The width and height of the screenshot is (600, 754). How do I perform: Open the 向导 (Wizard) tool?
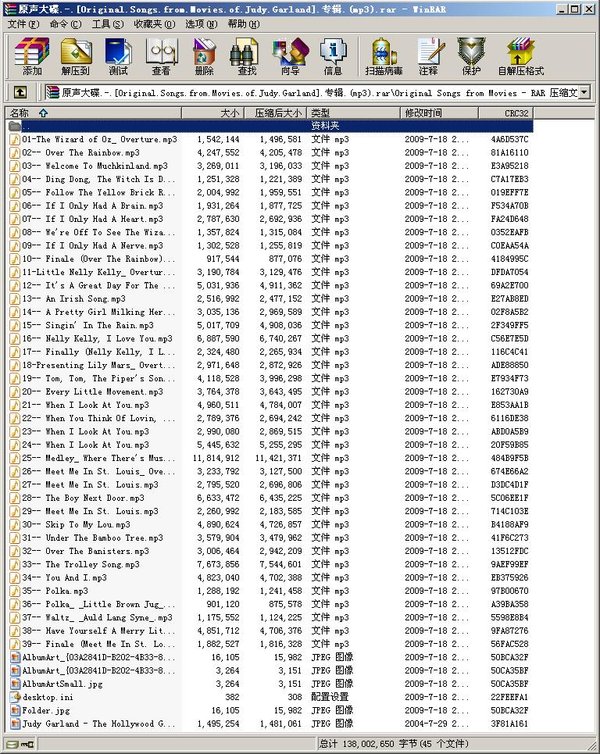(x=290, y=56)
